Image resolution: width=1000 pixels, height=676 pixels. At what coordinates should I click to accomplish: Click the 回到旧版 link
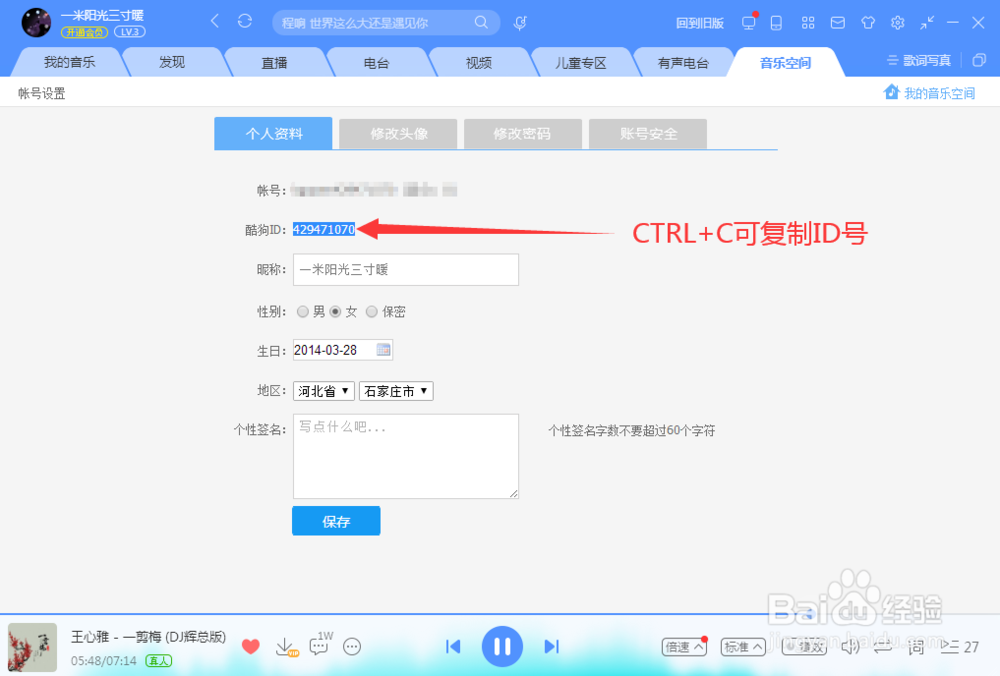click(700, 24)
